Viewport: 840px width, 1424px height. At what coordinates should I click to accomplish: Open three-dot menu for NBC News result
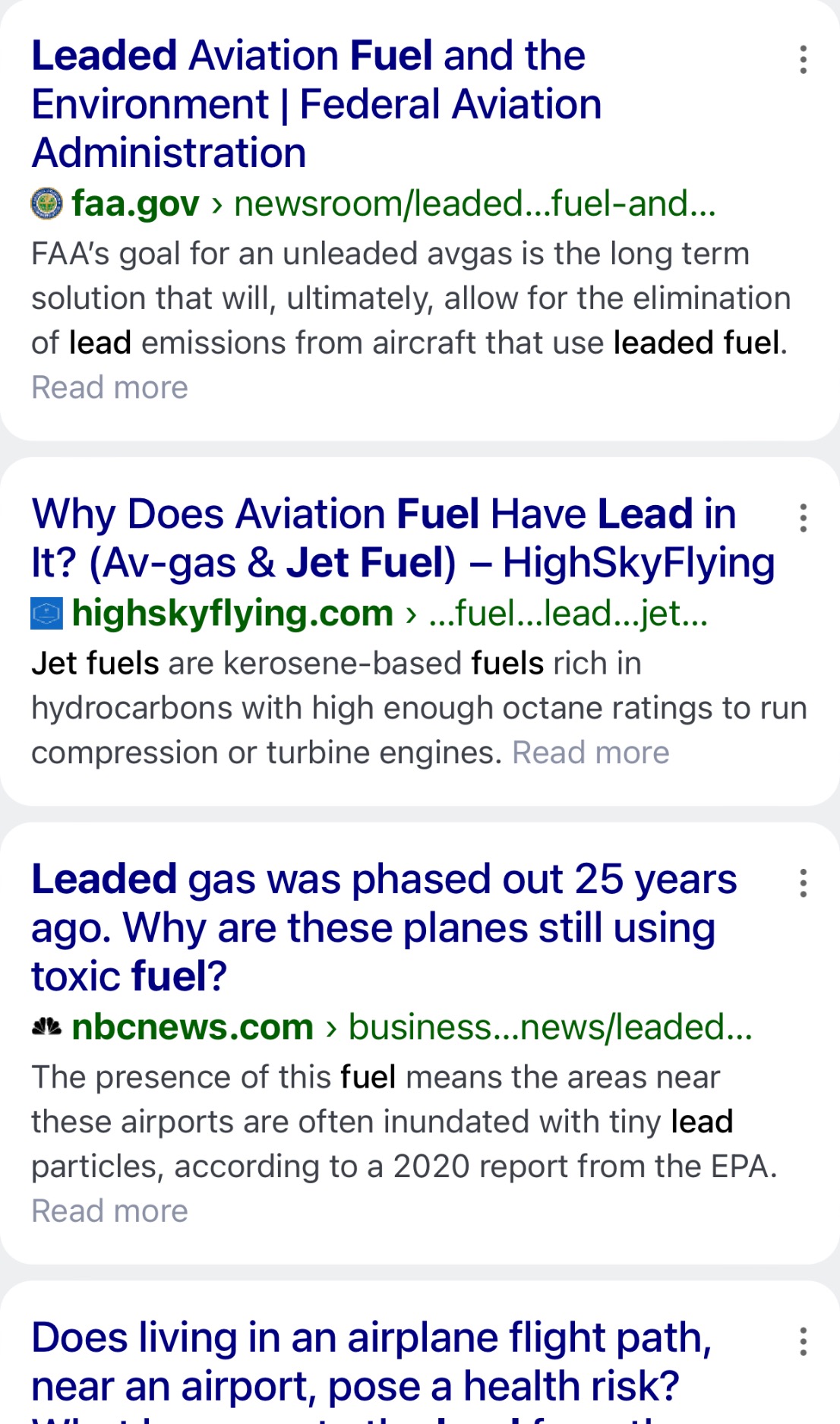click(803, 883)
